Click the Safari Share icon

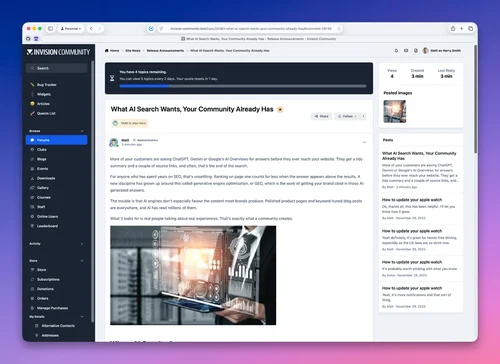click(453, 29)
